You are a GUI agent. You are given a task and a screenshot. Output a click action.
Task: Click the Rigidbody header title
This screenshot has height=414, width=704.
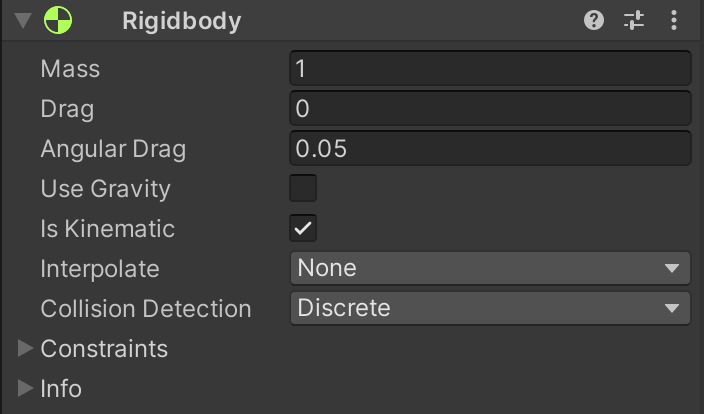pyautogui.click(x=181, y=20)
